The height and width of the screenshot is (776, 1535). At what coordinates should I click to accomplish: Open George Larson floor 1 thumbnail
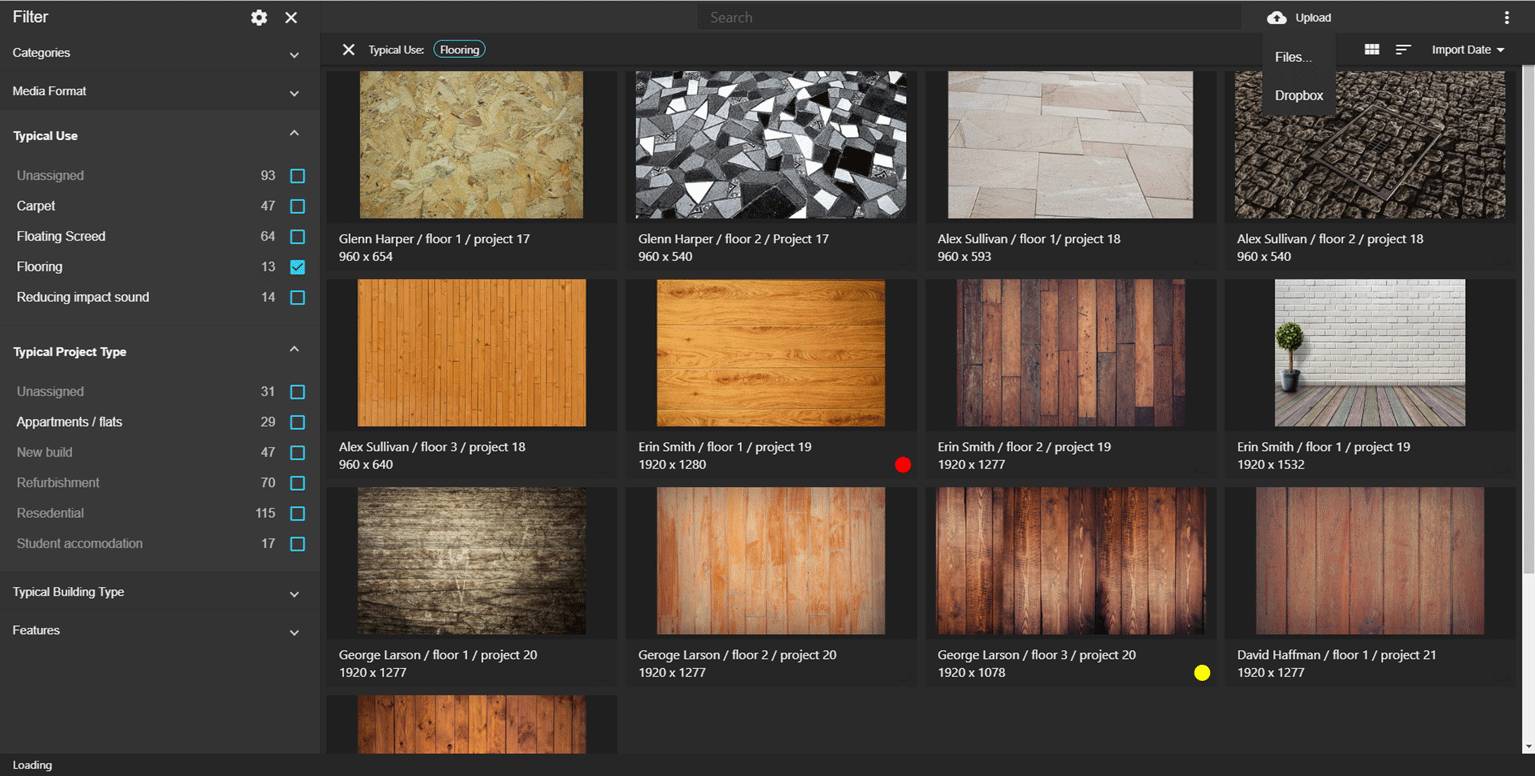(471, 561)
